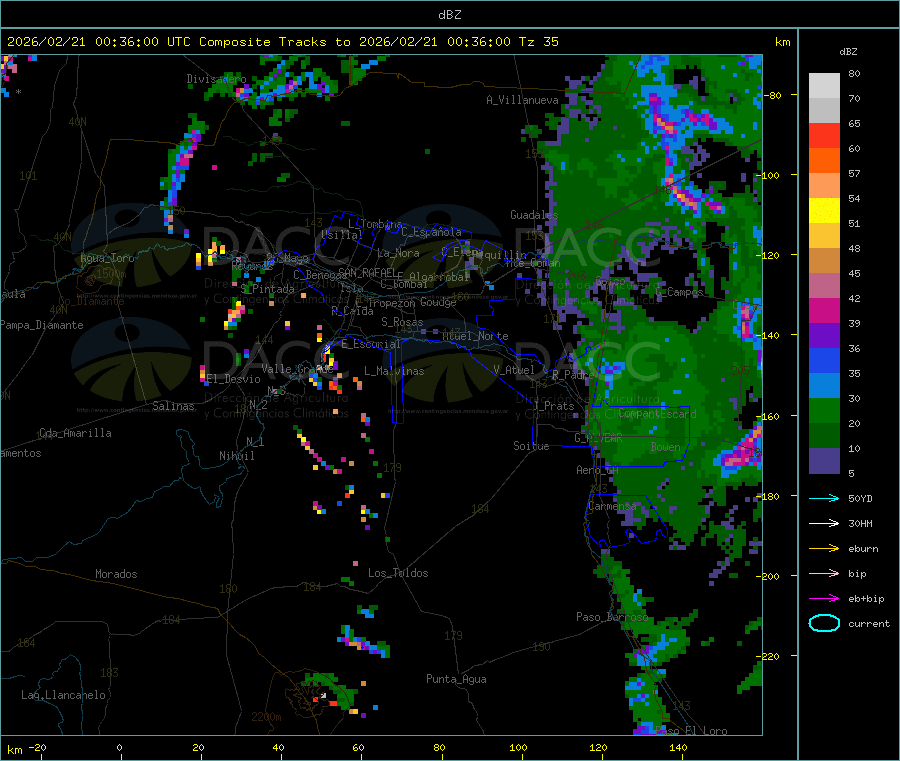The height and width of the screenshot is (761, 900).
Task: Click the 'La_Nora' map label
Action: (x=398, y=253)
